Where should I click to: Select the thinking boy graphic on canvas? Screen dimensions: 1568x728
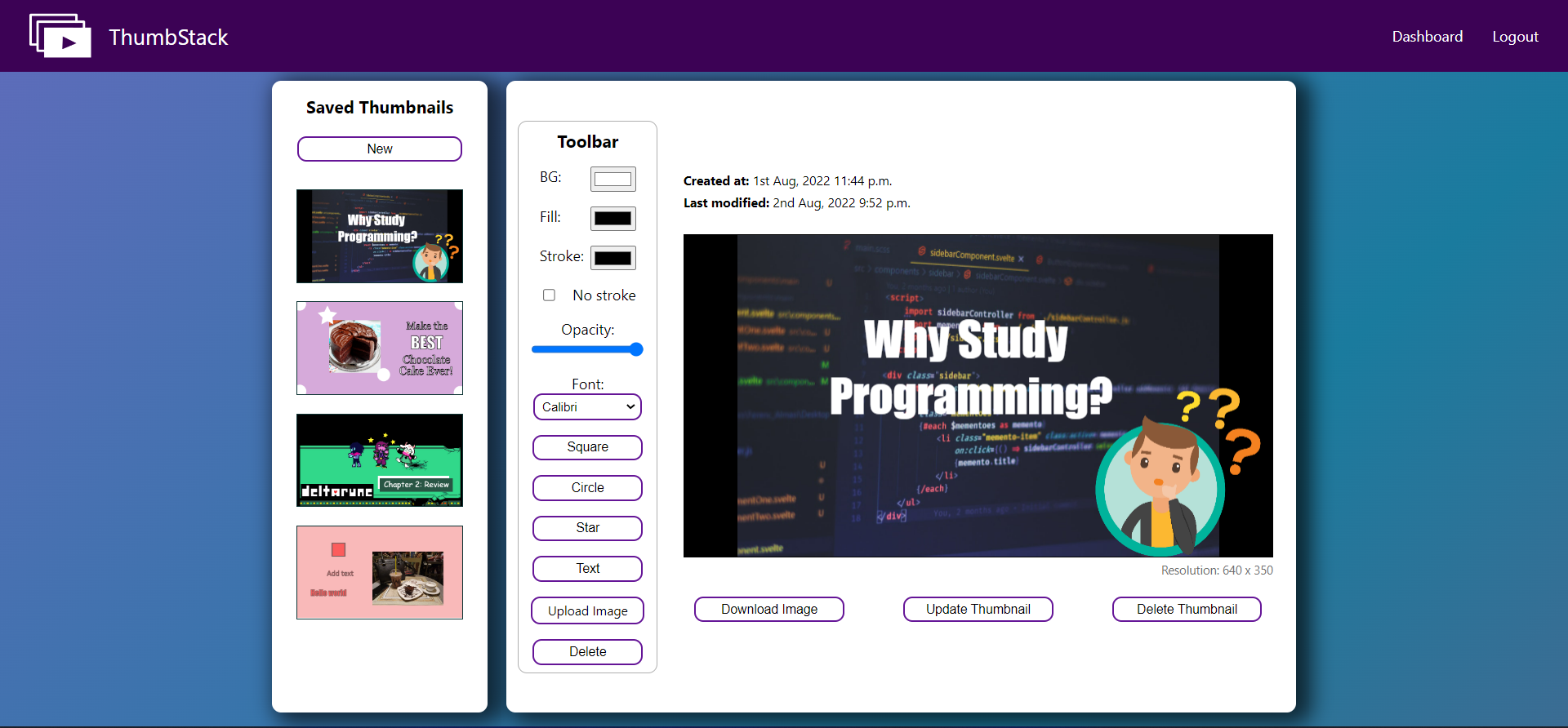pyautogui.click(x=1160, y=486)
